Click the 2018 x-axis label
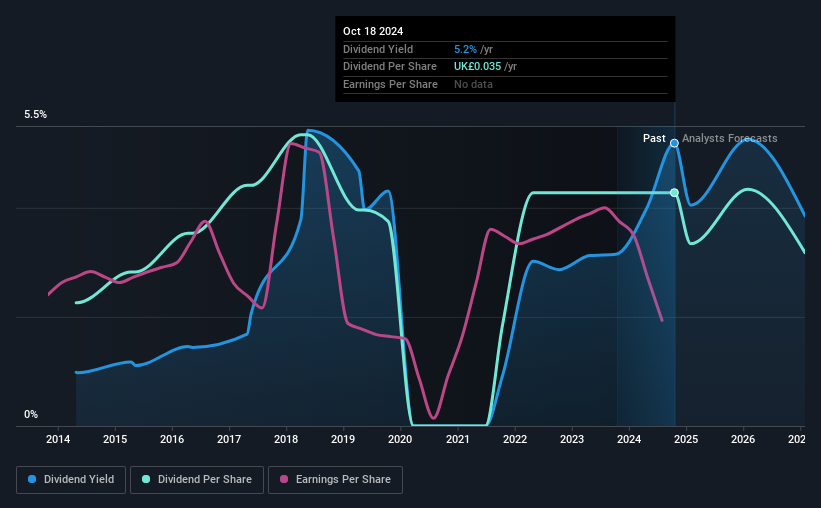Image resolution: width=821 pixels, height=508 pixels. click(x=286, y=439)
